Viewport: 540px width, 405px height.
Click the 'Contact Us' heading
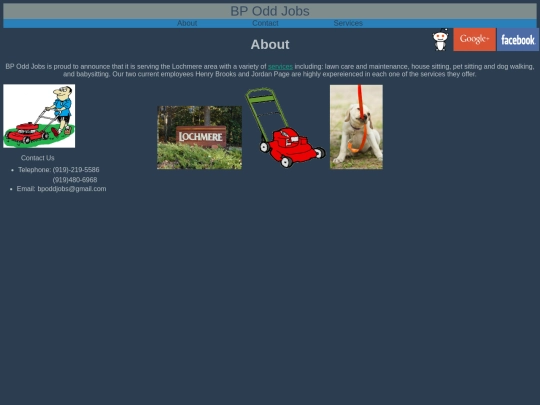click(38, 158)
